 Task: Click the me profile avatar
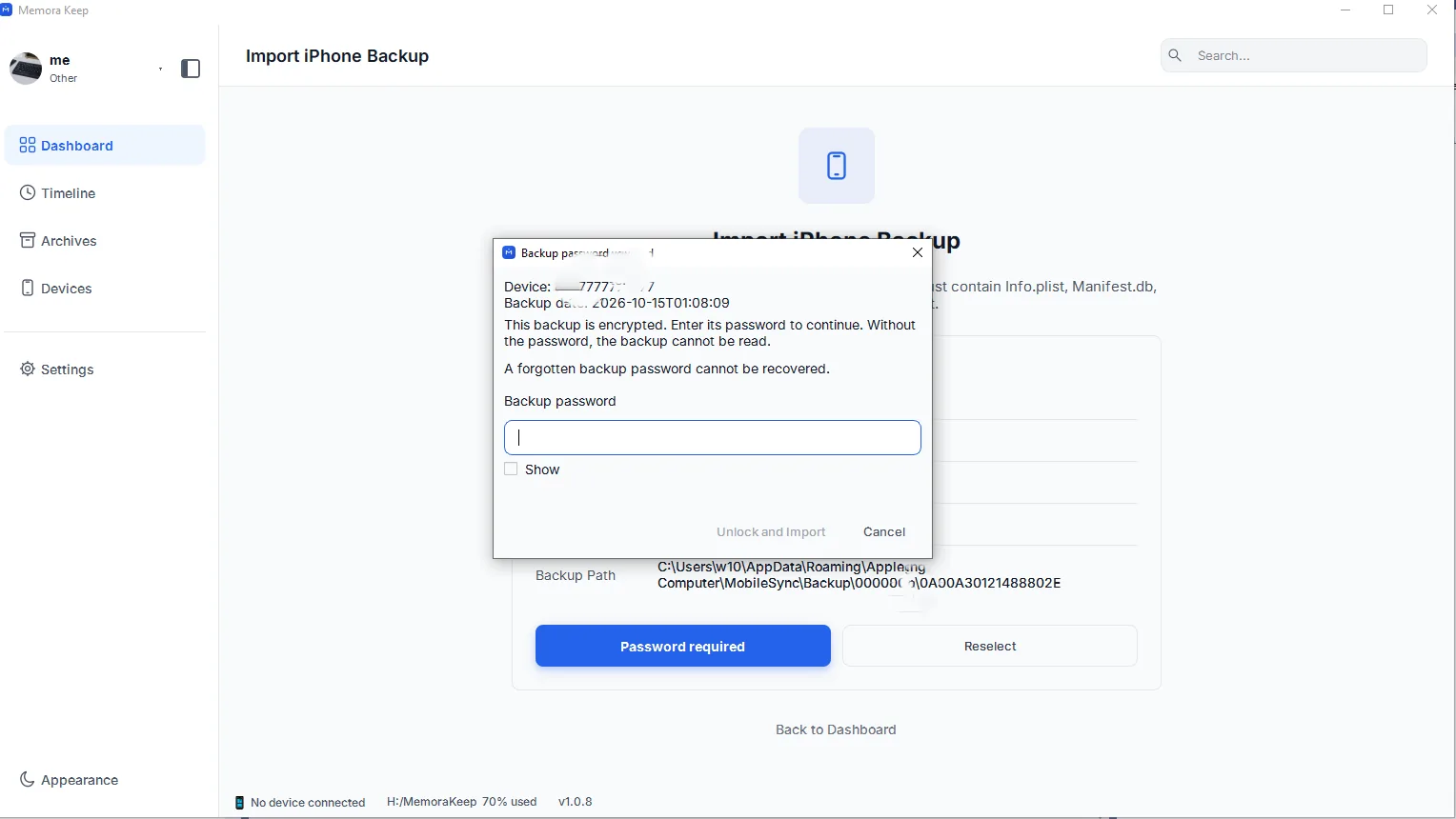(26, 69)
